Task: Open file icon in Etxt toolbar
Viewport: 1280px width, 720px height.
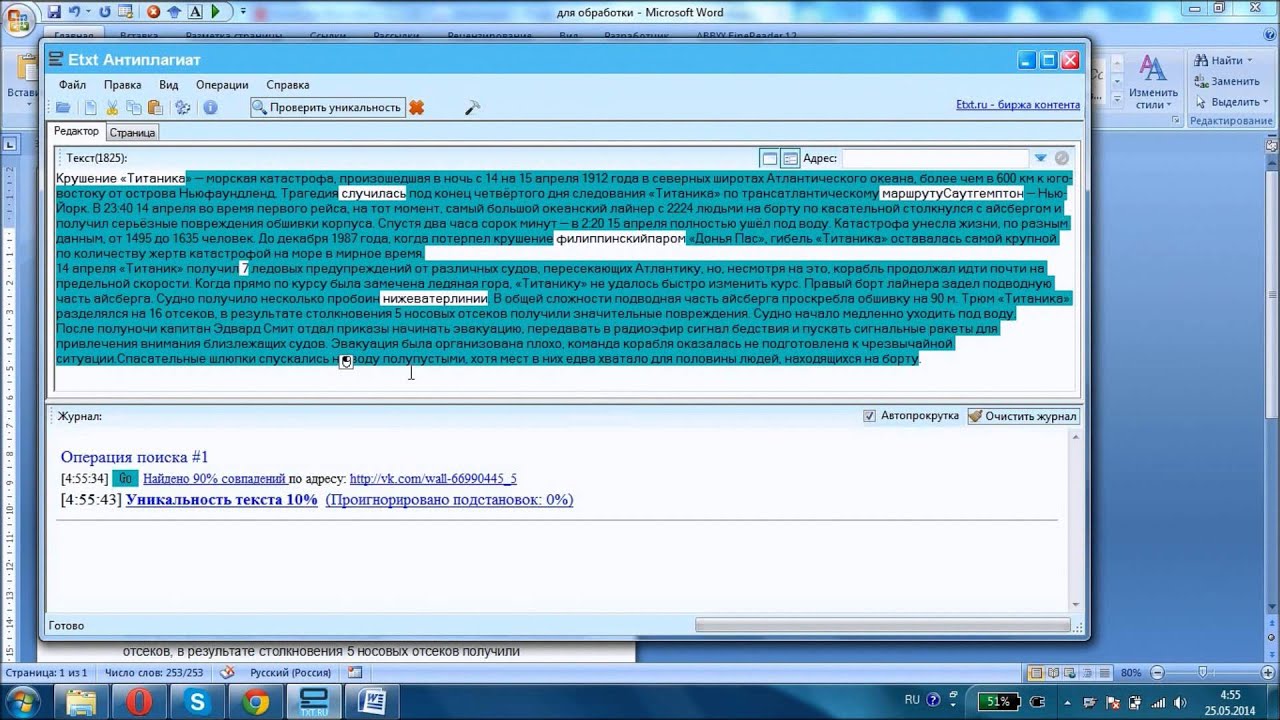Action: (63, 108)
